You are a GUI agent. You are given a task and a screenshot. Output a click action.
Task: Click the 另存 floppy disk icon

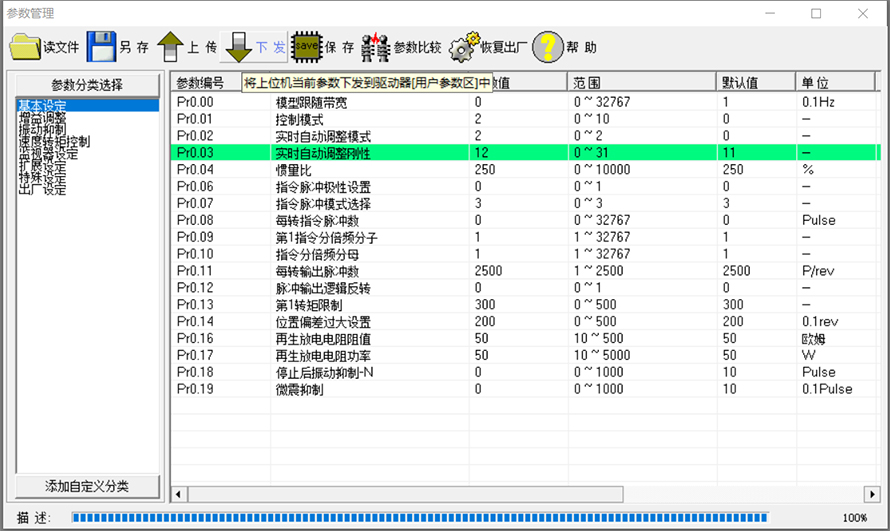(x=101, y=47)
